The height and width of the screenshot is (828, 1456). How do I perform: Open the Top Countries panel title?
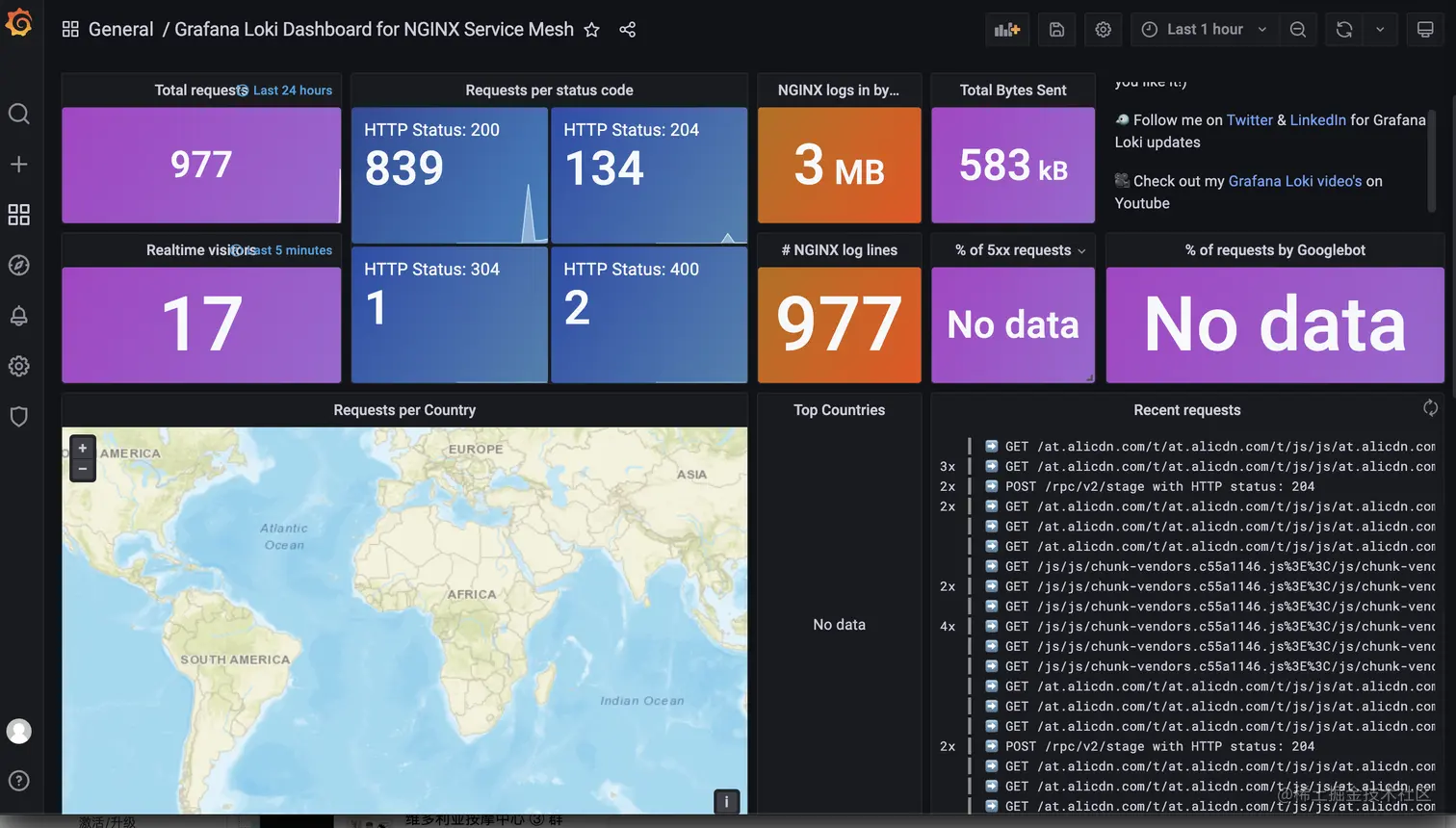coord(839,410)
